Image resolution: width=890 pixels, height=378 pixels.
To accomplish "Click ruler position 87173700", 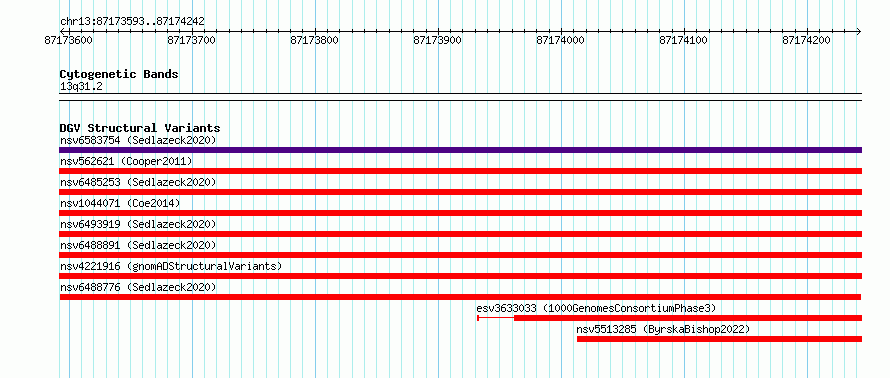I will (x=192, y=41).
